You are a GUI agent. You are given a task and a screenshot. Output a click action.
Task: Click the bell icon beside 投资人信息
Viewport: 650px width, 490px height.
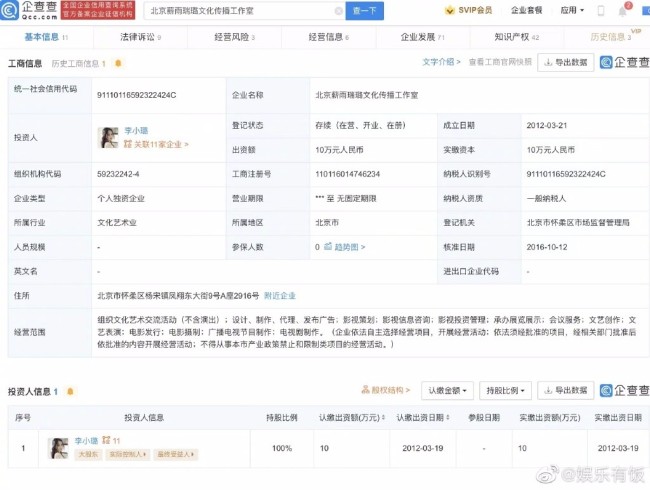pyautogui.click(x=70, y=391)
